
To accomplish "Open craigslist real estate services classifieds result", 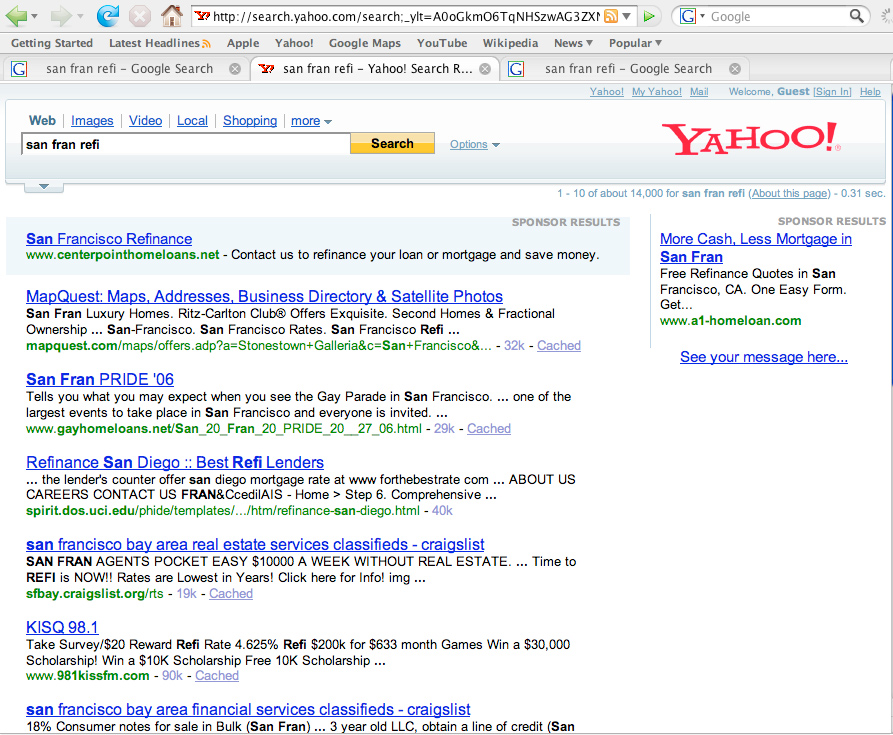I will (255, 545).
